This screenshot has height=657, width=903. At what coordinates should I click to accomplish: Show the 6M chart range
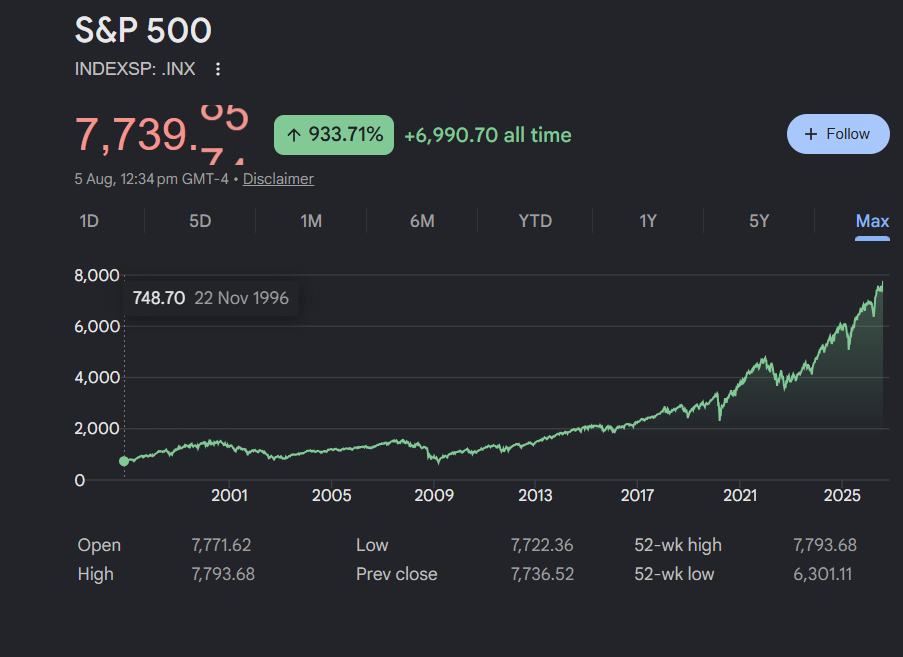click(x=422, y=221)
